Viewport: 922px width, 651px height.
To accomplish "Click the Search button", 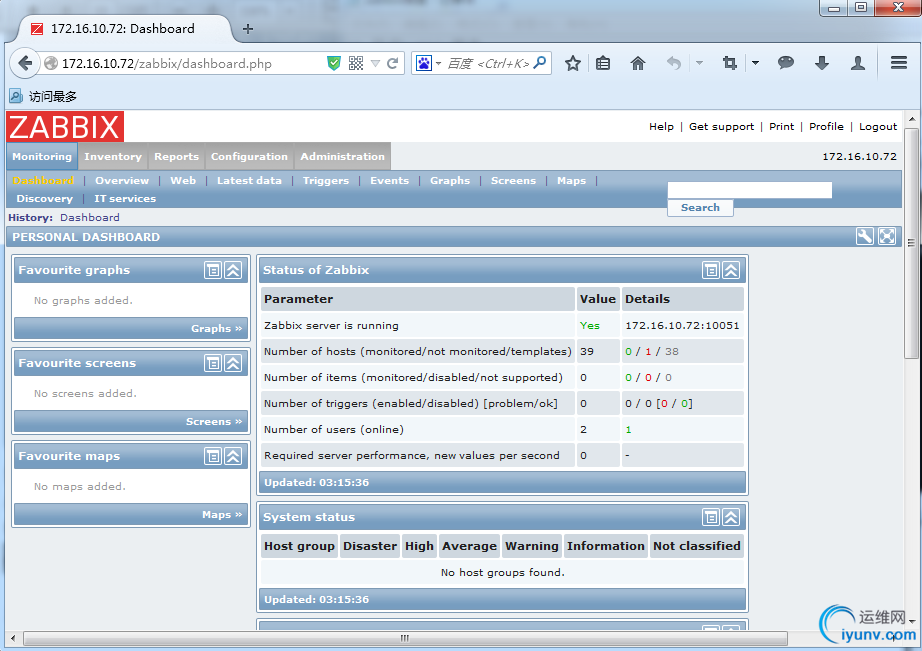I will pos(700,208).
